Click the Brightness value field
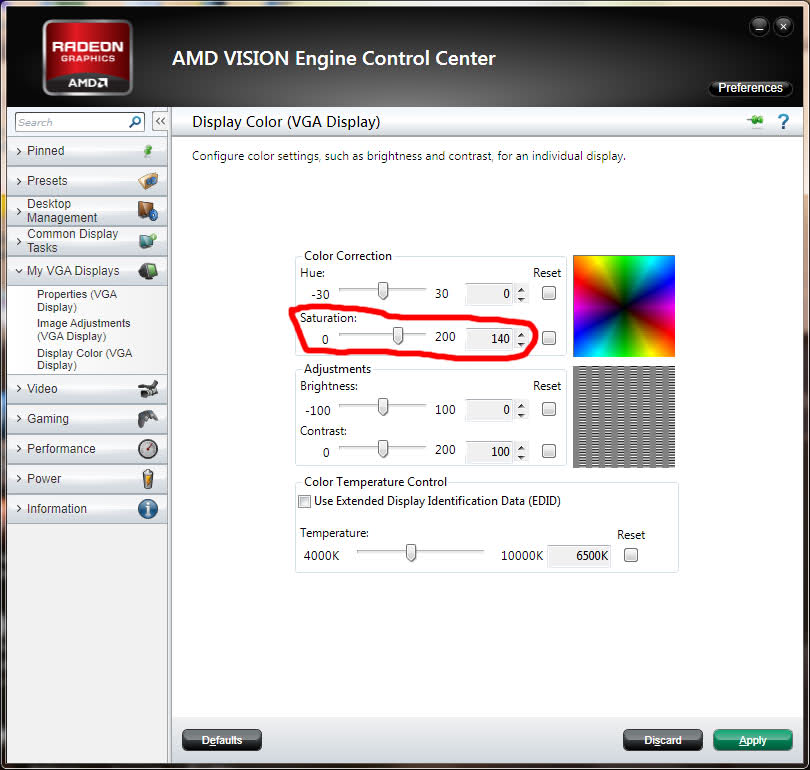 point(489,410)
